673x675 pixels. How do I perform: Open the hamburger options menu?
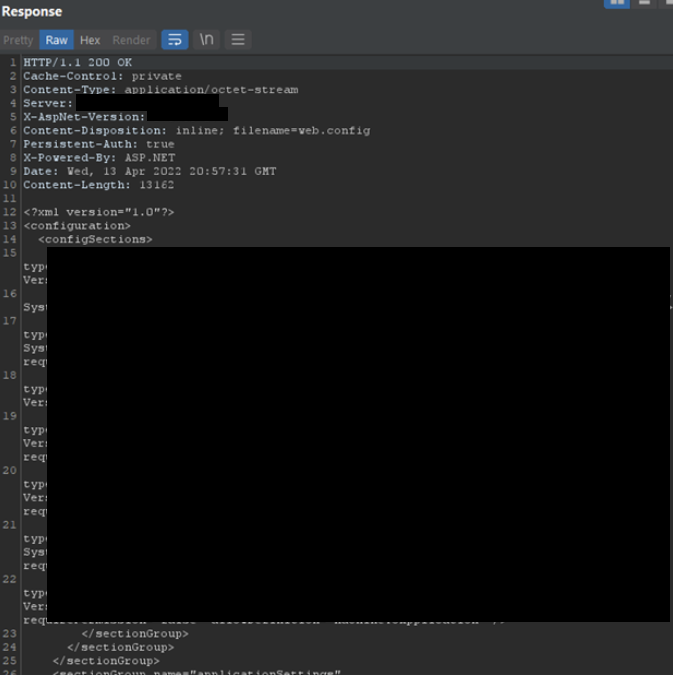pyautogui.click(x=238, y=40)
